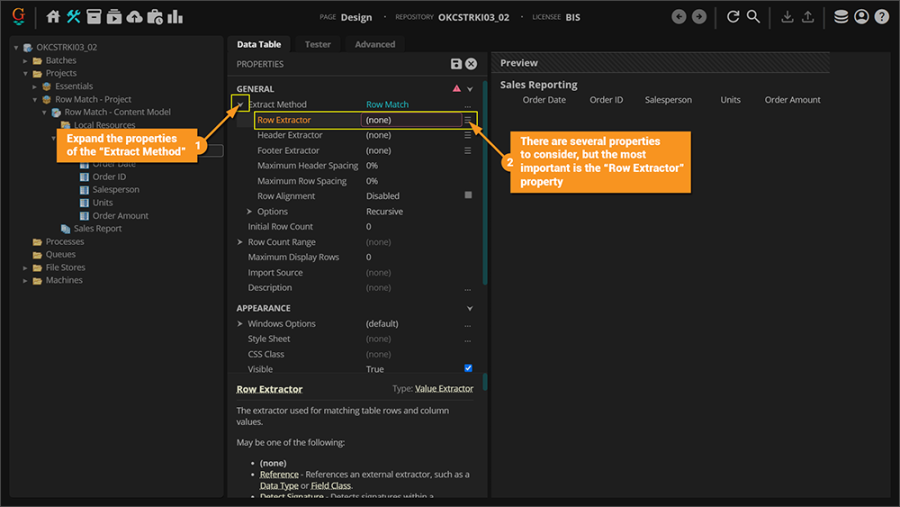Click the refresh icon in top bar
Image resolution: width=900 pixels, height=507 pixels.
(x=733, y=17)
